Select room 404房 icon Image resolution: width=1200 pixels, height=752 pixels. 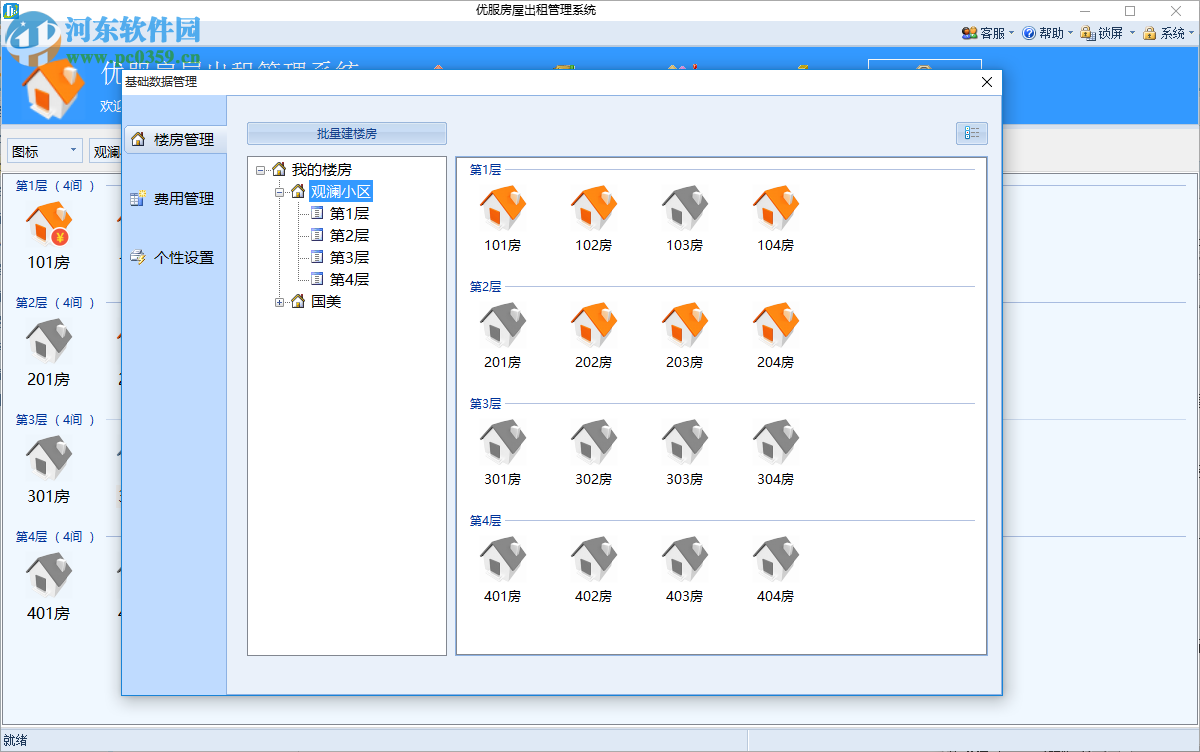pos(776,560)
